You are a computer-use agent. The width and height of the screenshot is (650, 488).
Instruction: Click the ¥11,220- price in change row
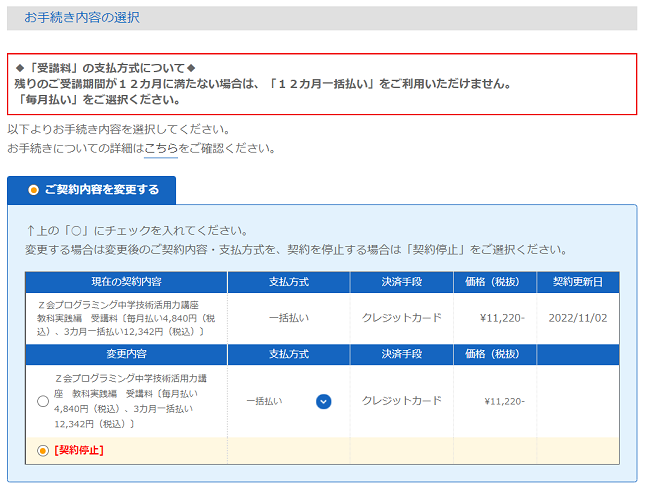pyautogui.click(x=504, y=401)
